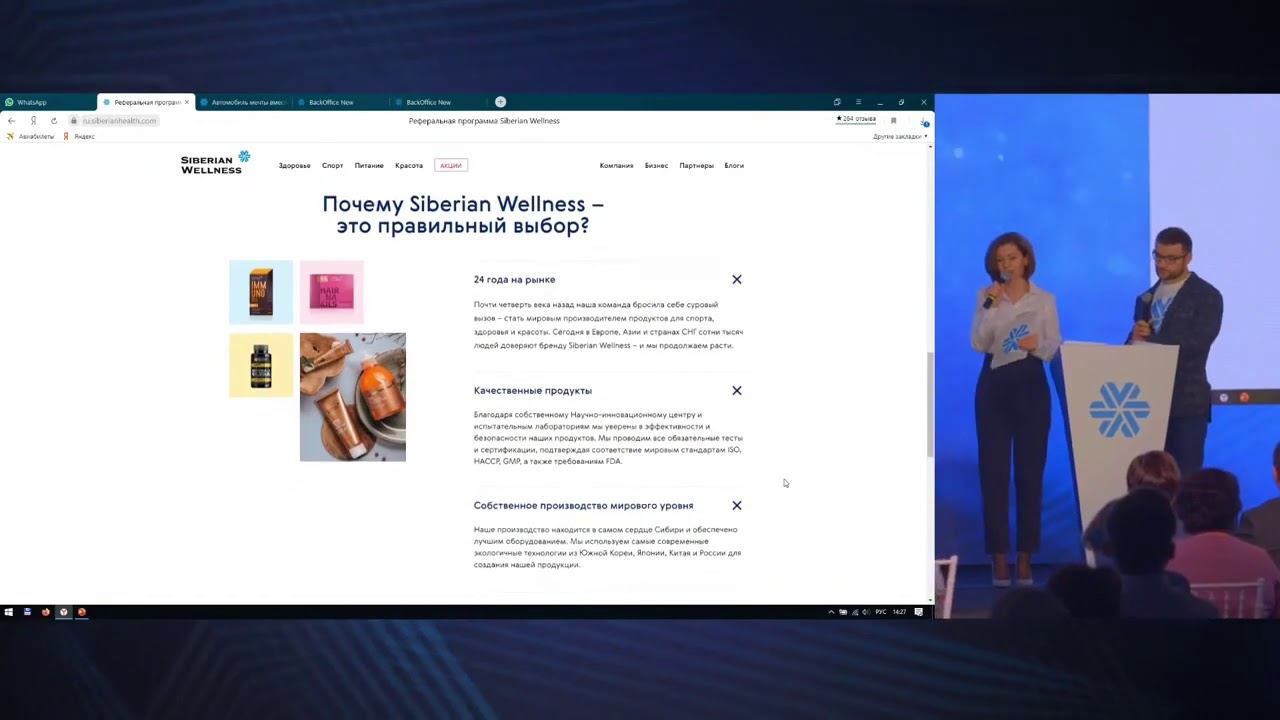Image resolution: width=1280 pixels, height=720 pixels.
Task: Click the cosmetics bottles photo
Action: click(x=353, y=397)
